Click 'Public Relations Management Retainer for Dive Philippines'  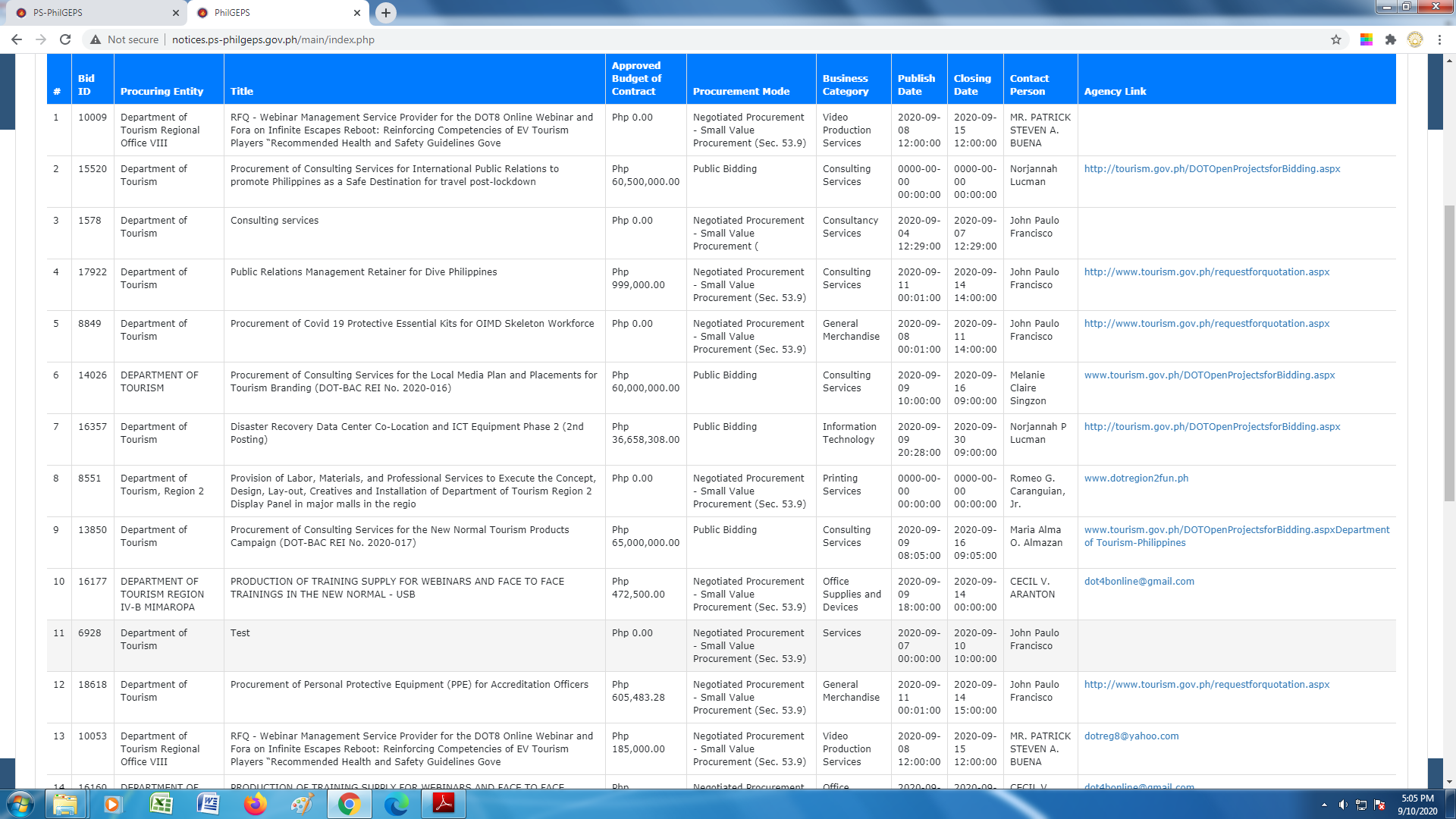coord(363,272)
